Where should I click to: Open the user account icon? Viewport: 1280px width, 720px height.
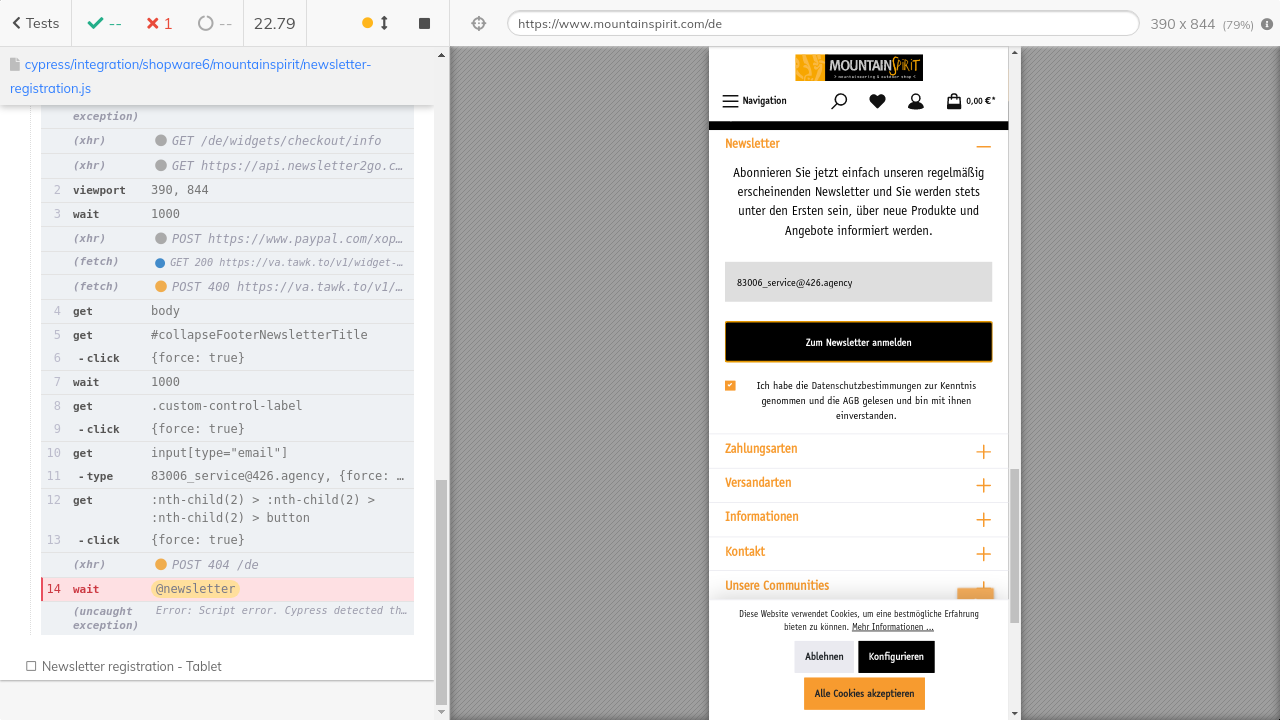click(915, 101)
